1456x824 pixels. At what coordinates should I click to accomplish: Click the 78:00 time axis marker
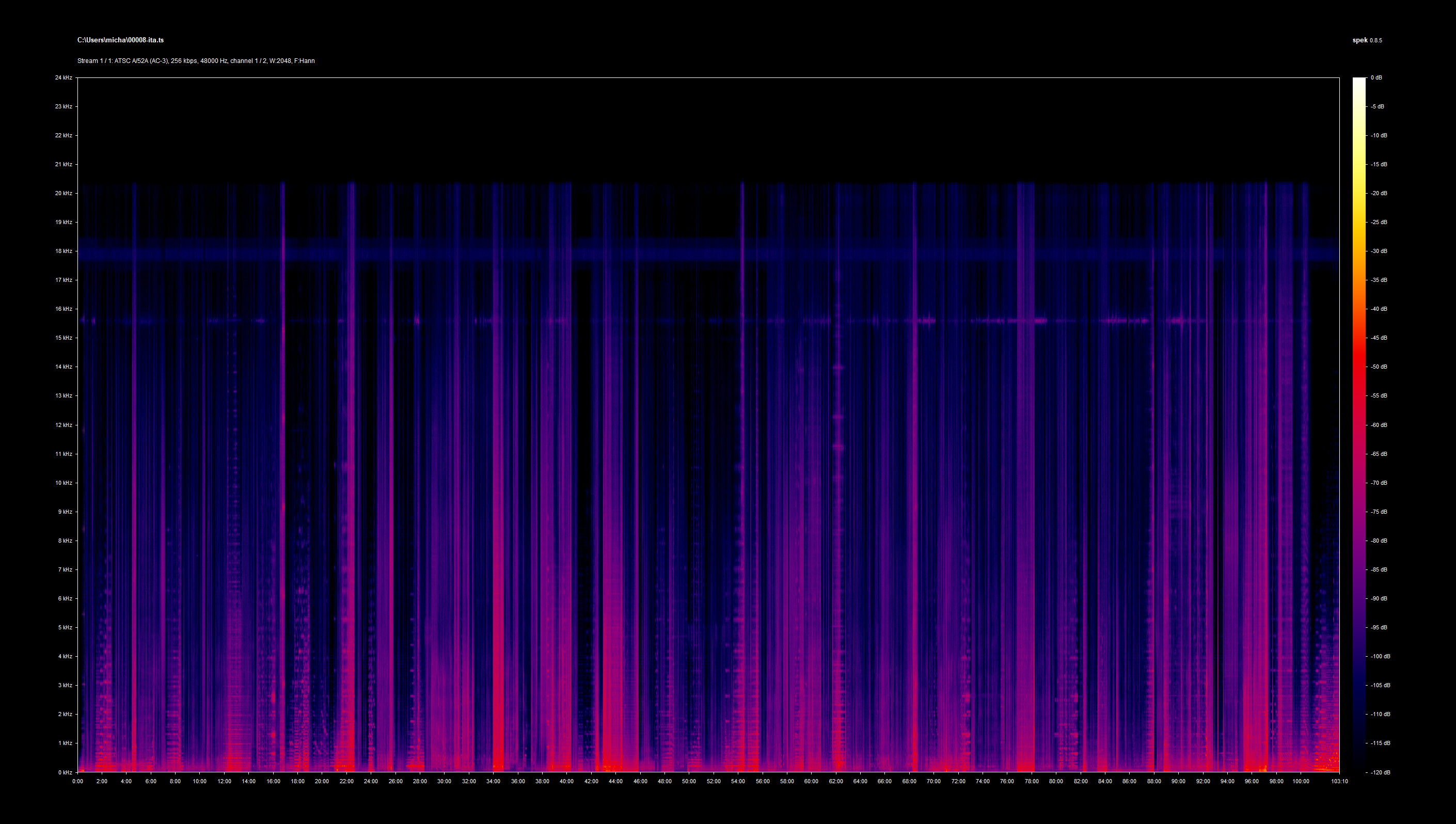(1032, 782)
